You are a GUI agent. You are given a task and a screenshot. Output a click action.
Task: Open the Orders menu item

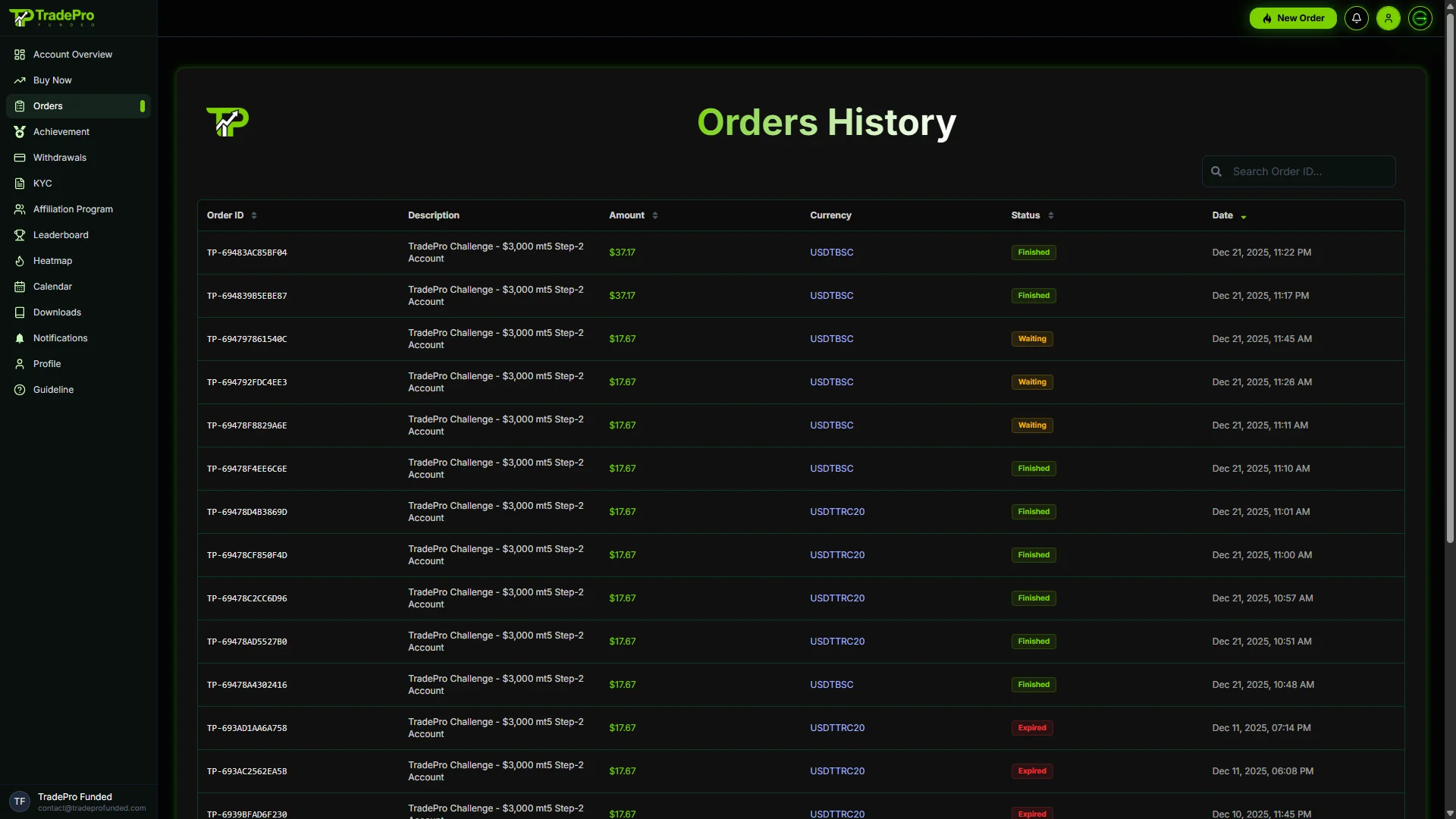pos(78,106)
